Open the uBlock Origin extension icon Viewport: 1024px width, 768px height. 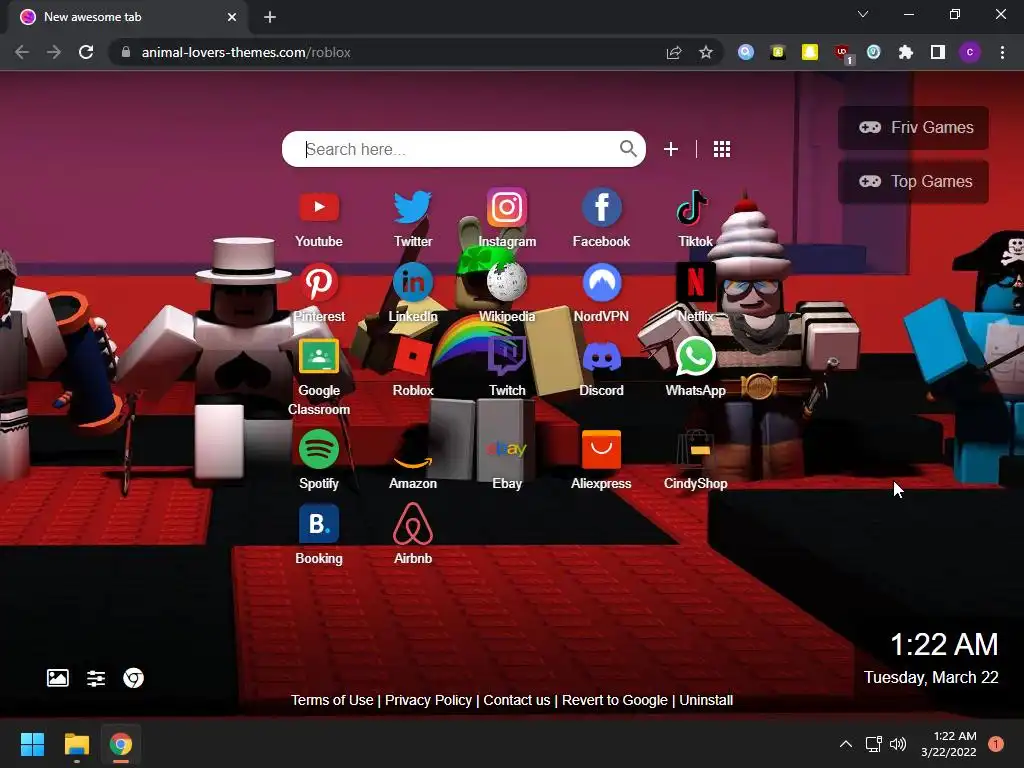click(842, 53)
